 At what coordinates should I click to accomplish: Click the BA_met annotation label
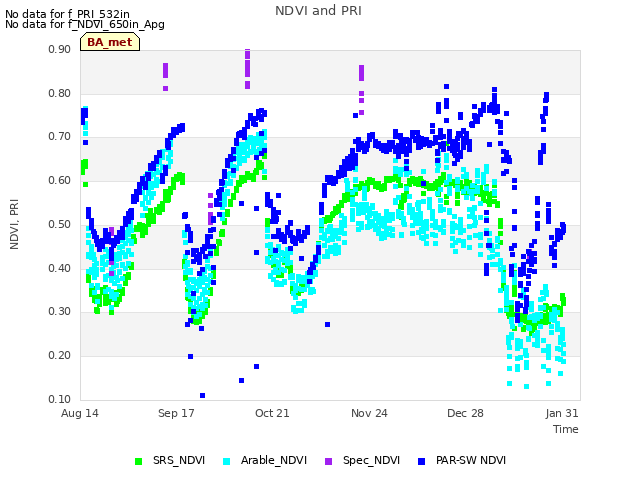pyautogui.click(x=110, y=42)
